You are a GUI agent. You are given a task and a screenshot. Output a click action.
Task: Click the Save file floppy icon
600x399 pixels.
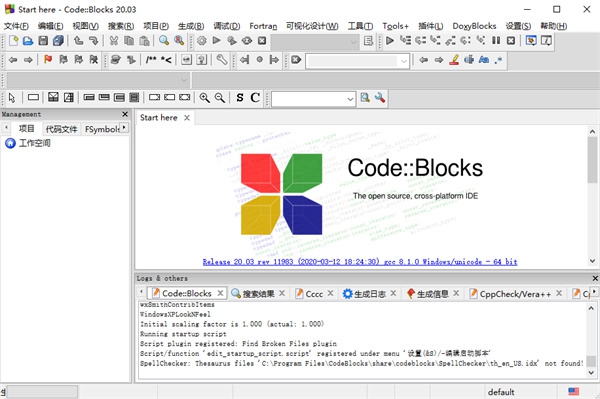[43, 41]
